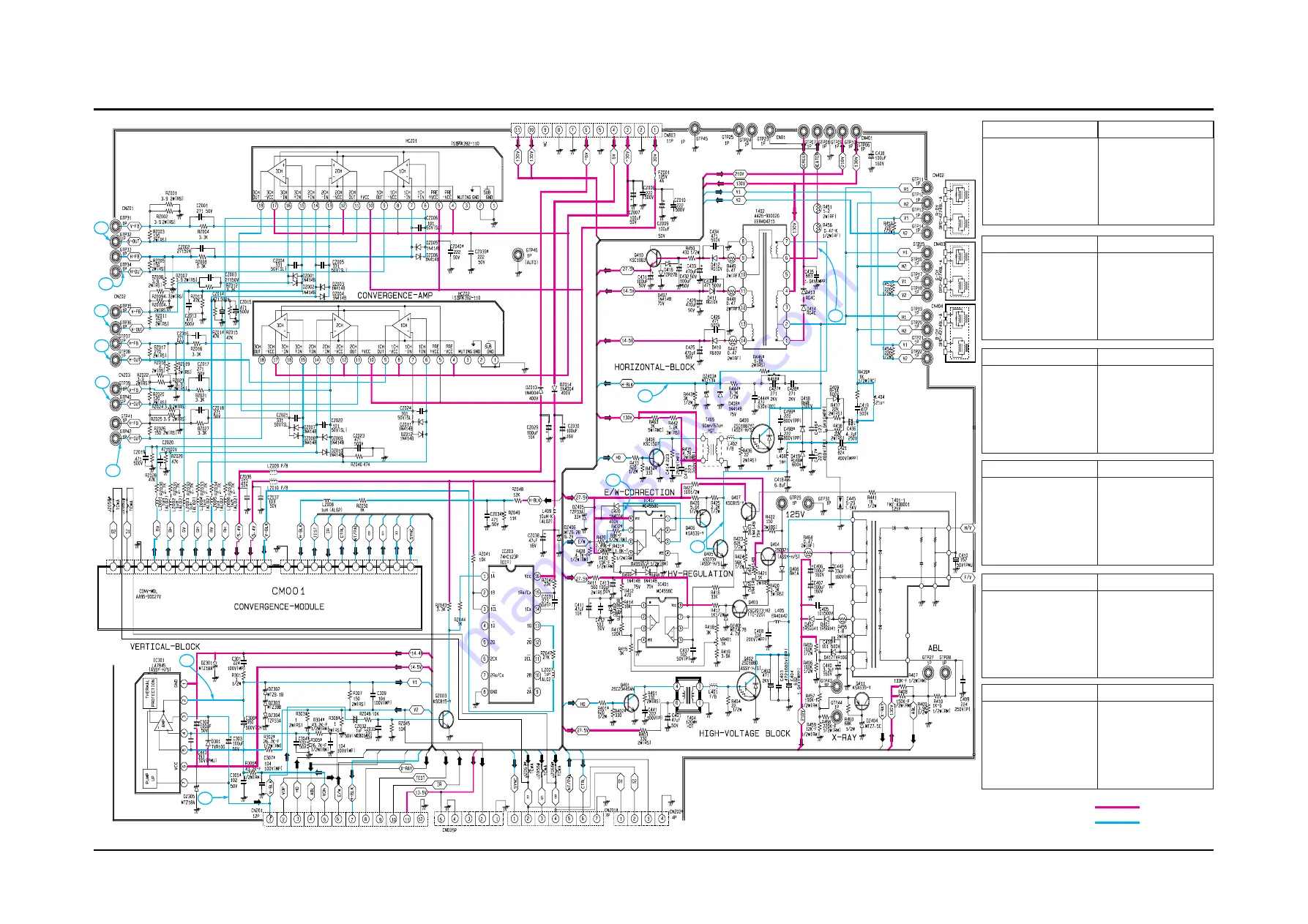1308x924 pixels.
Task: Click the magenta legend line
Action: 1117,807
